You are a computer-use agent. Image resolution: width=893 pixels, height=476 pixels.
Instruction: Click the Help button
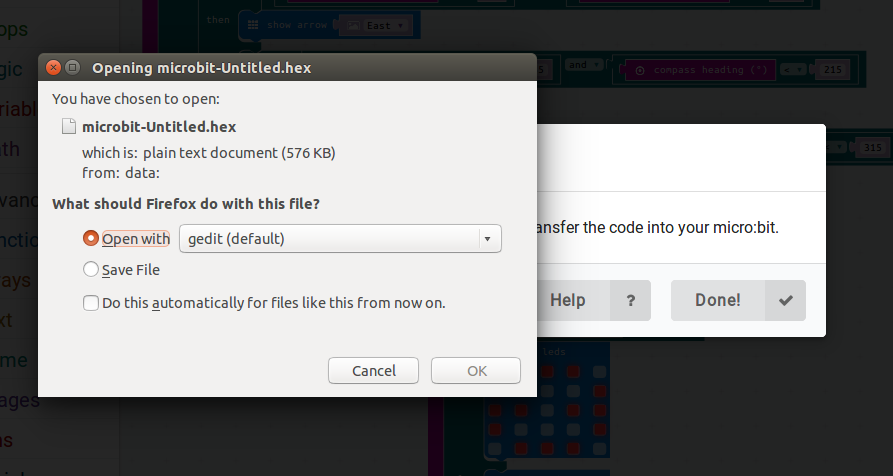(x=593, y=300)
